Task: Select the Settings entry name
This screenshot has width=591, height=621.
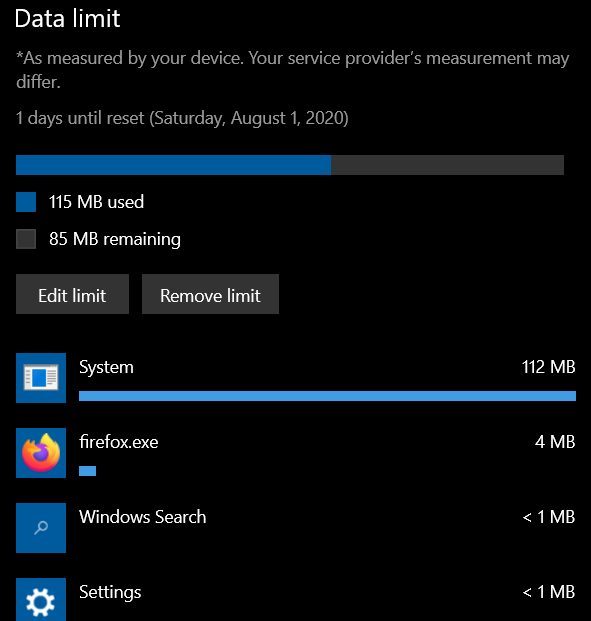Action: pos(110,592)
